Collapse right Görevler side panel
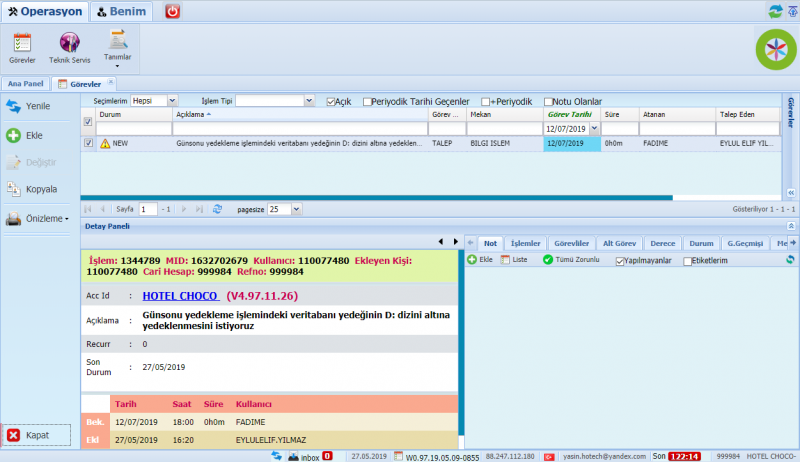 791,192
